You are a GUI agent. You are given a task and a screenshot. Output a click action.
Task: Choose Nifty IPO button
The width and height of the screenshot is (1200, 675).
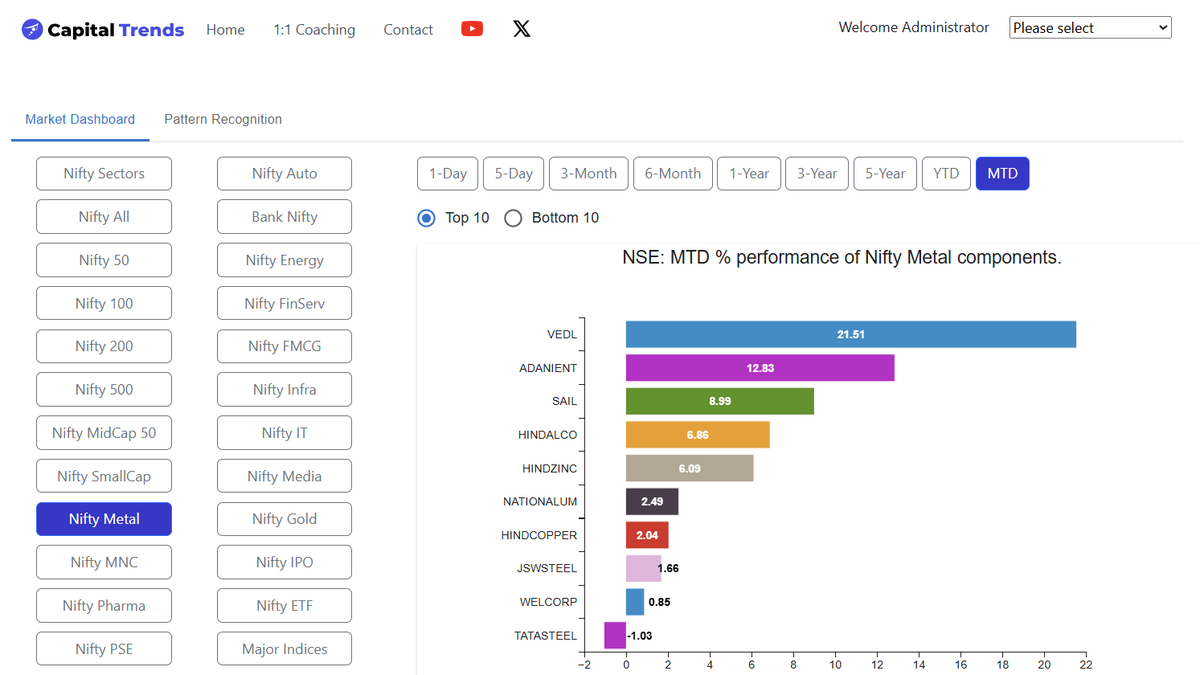(x=285, y=562)
